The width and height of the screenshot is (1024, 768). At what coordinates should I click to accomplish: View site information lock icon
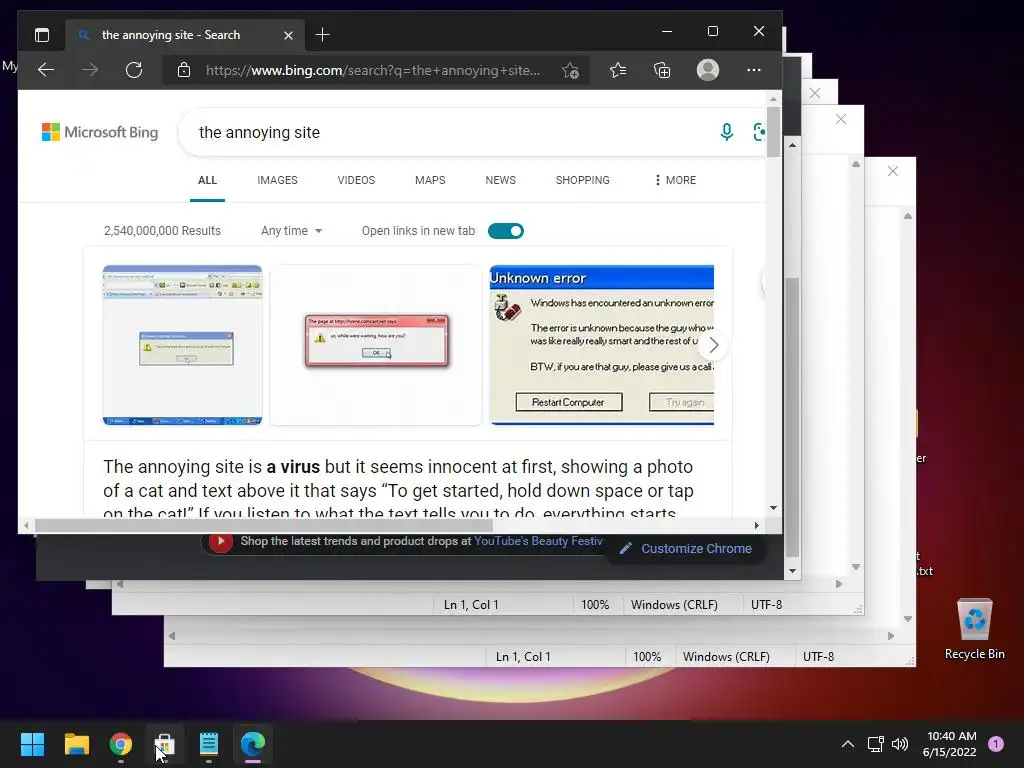tap(184, 70)
